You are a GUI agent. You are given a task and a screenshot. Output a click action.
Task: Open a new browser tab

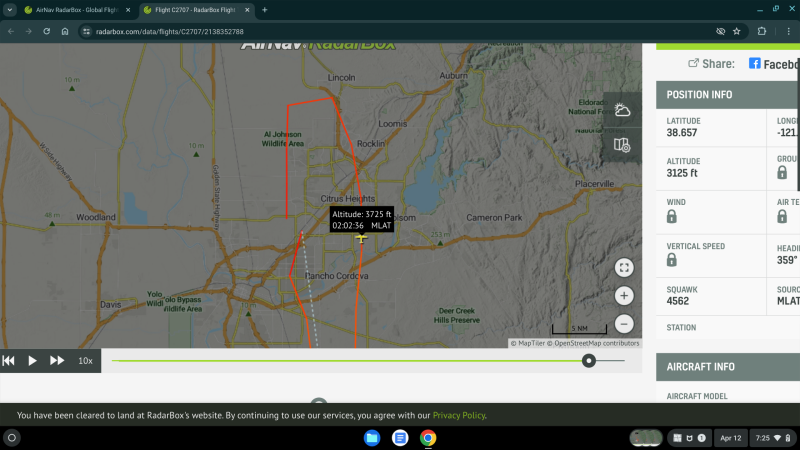pos(264,10)
